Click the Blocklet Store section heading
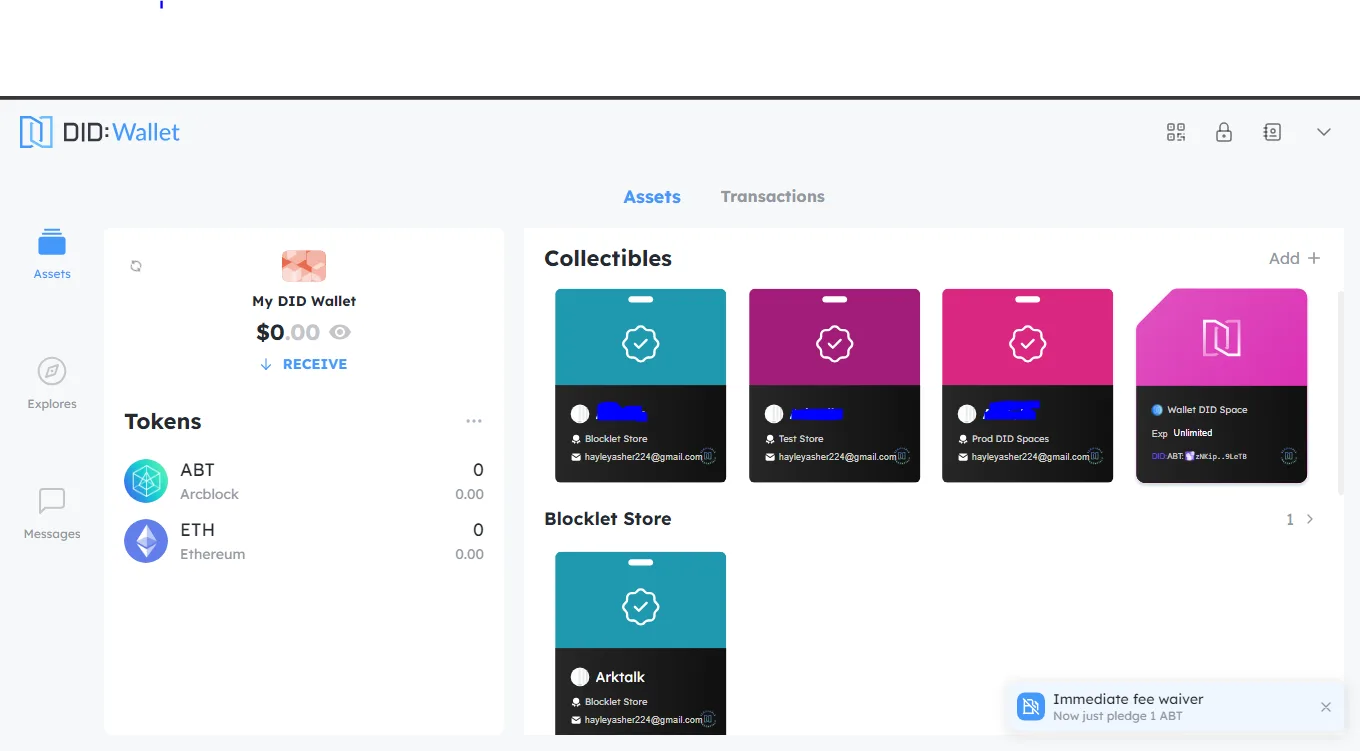 point(608,519)
